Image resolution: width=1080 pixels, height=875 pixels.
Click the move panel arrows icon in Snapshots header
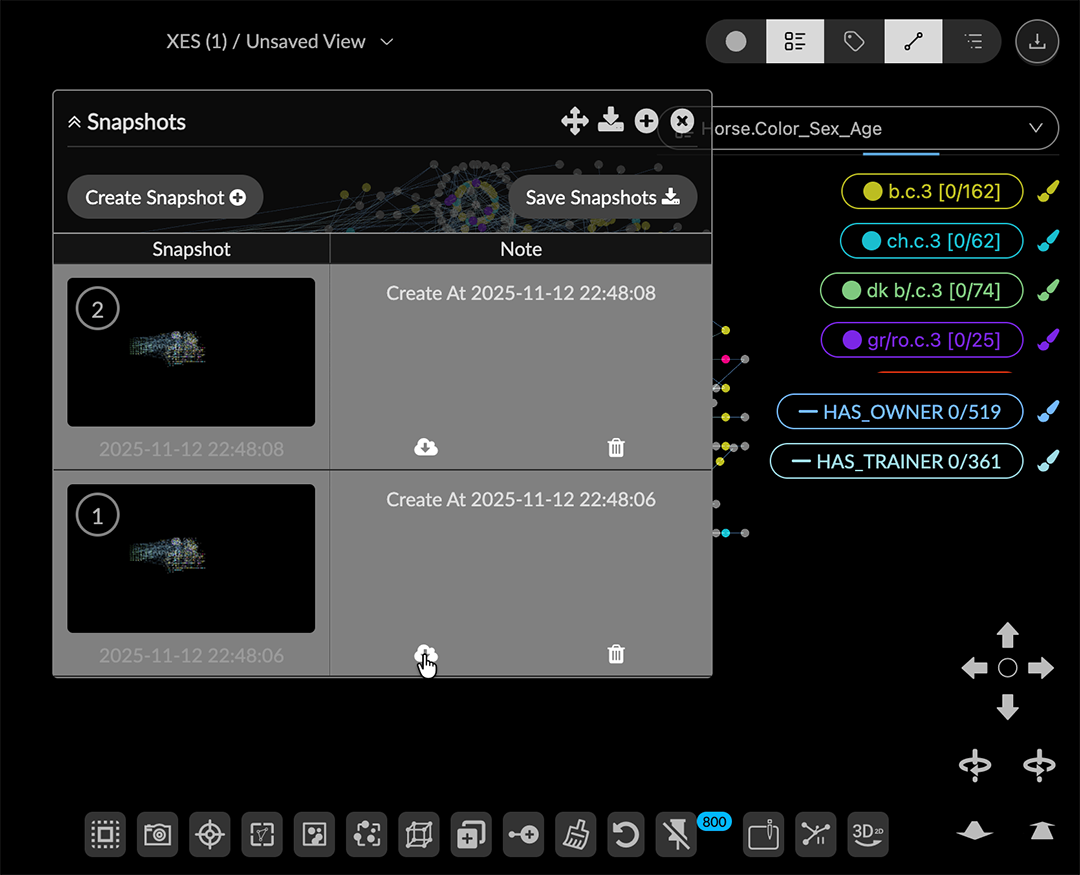pos(575,122)
